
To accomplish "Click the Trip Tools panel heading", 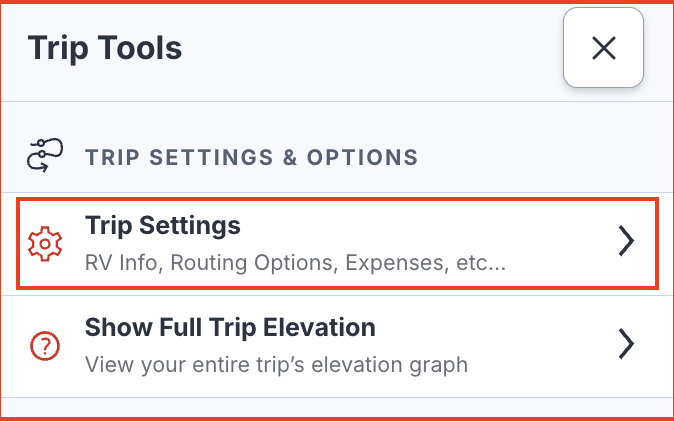I will click(x=105, y=48).
